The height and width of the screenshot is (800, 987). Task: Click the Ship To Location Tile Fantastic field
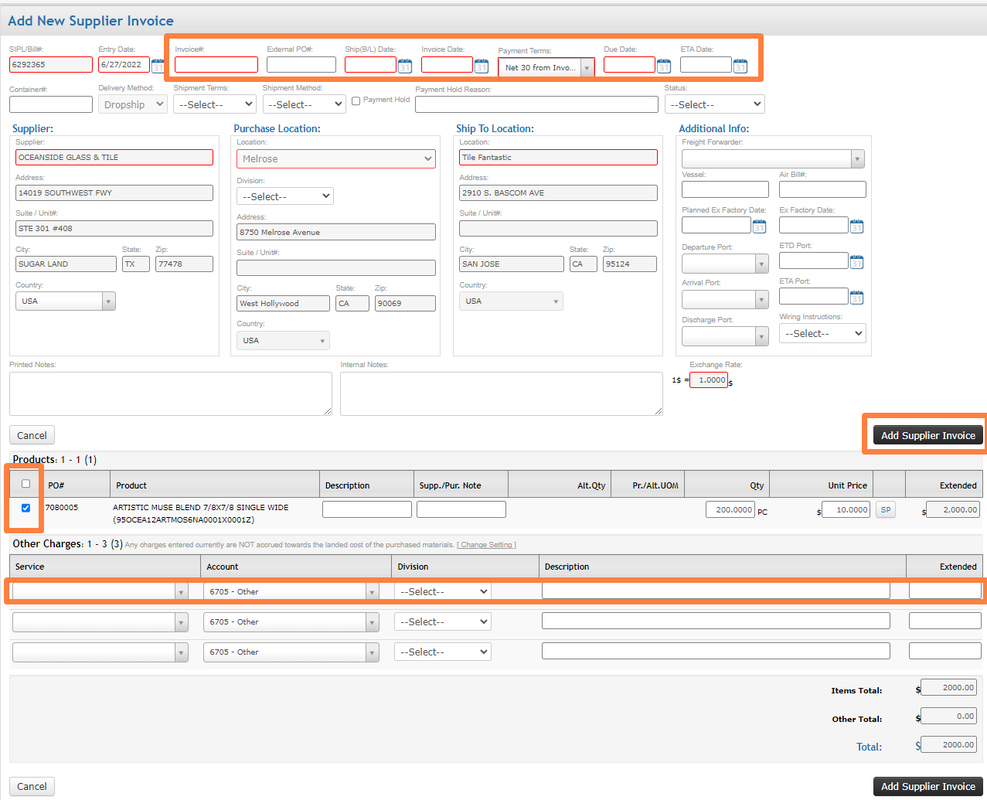558,157
